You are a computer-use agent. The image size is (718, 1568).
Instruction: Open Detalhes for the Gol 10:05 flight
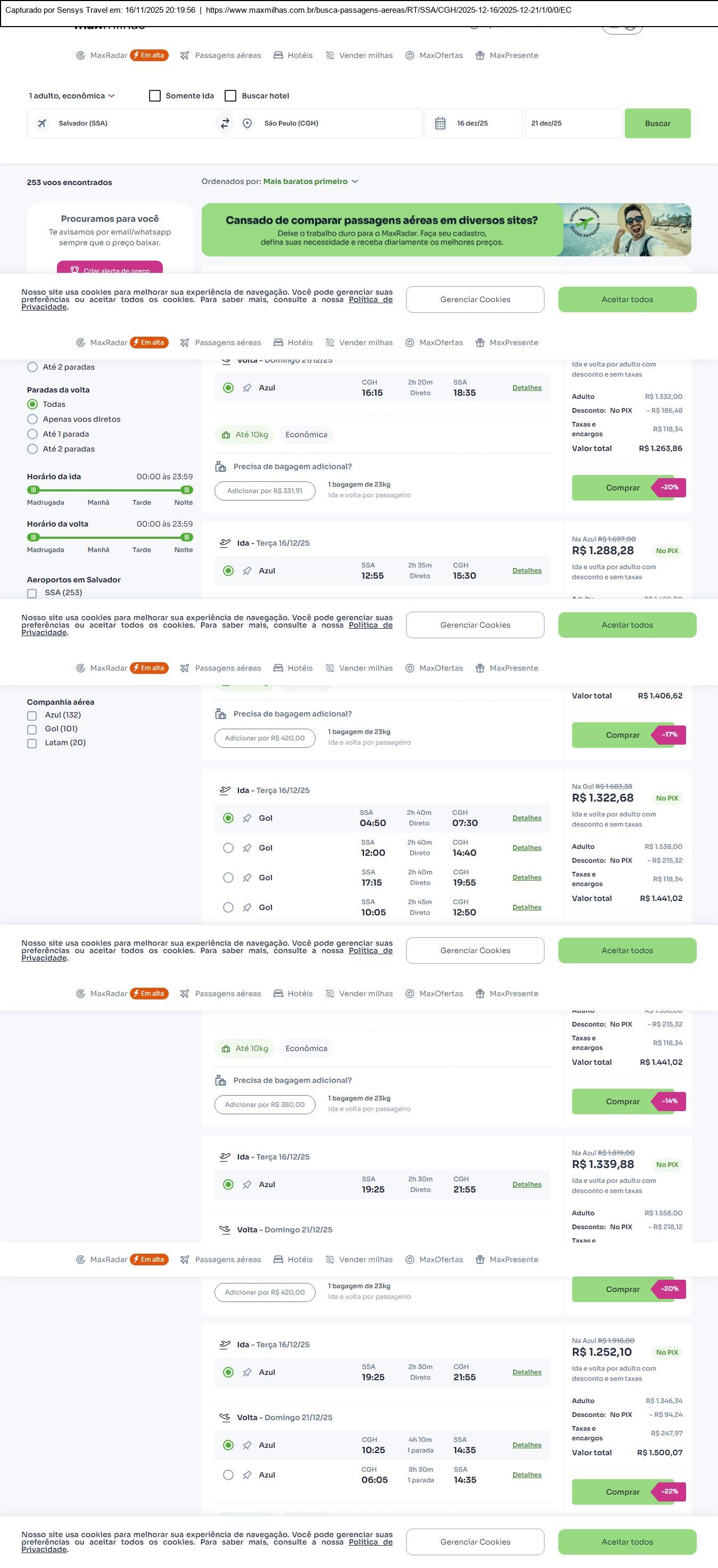[x=526, y=907]
